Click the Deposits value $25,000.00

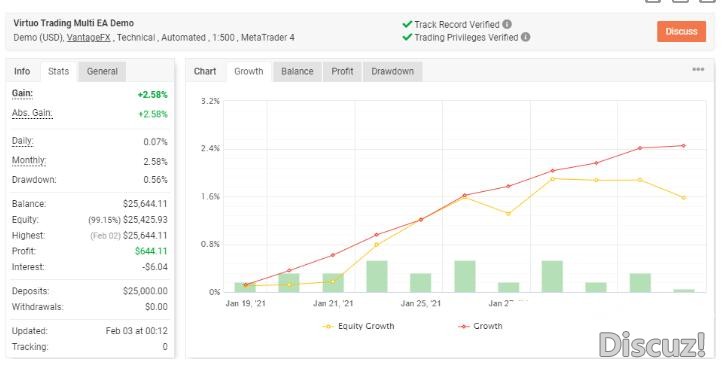145,291
